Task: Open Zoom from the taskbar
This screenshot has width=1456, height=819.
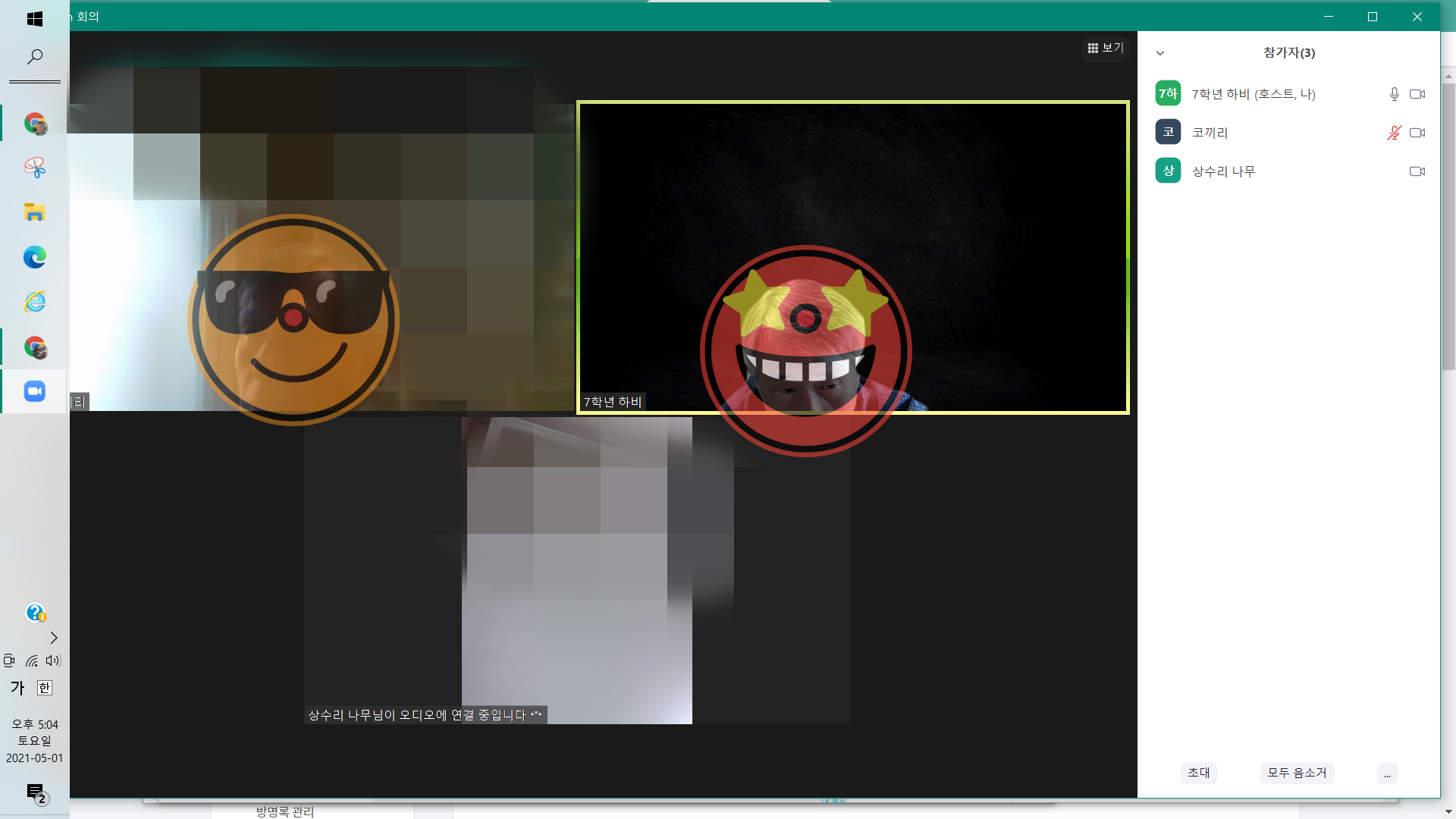Action: coord(35,391)
